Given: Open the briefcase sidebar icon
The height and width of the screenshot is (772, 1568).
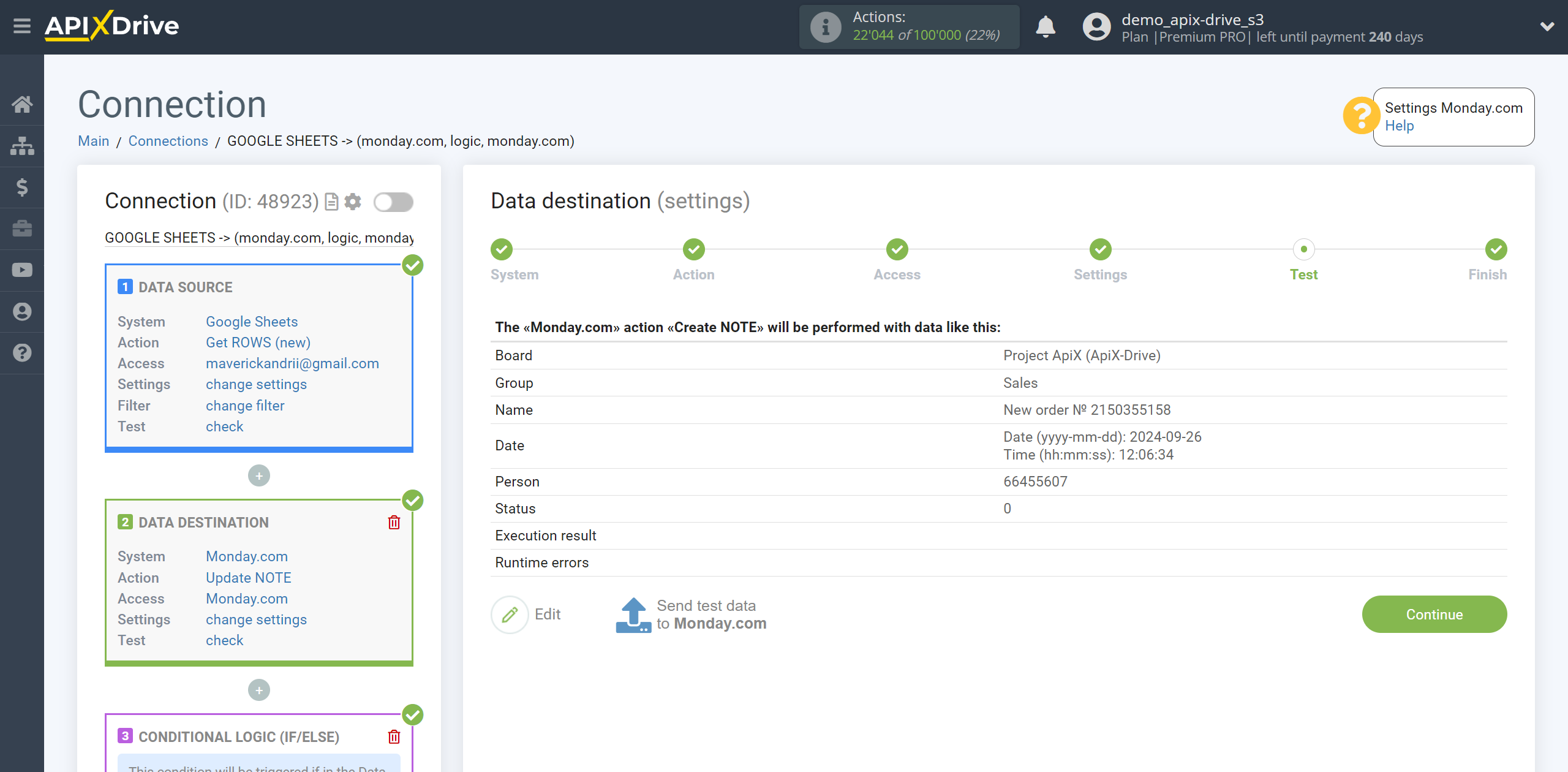Looking at the screenshot, I should 22,229.
